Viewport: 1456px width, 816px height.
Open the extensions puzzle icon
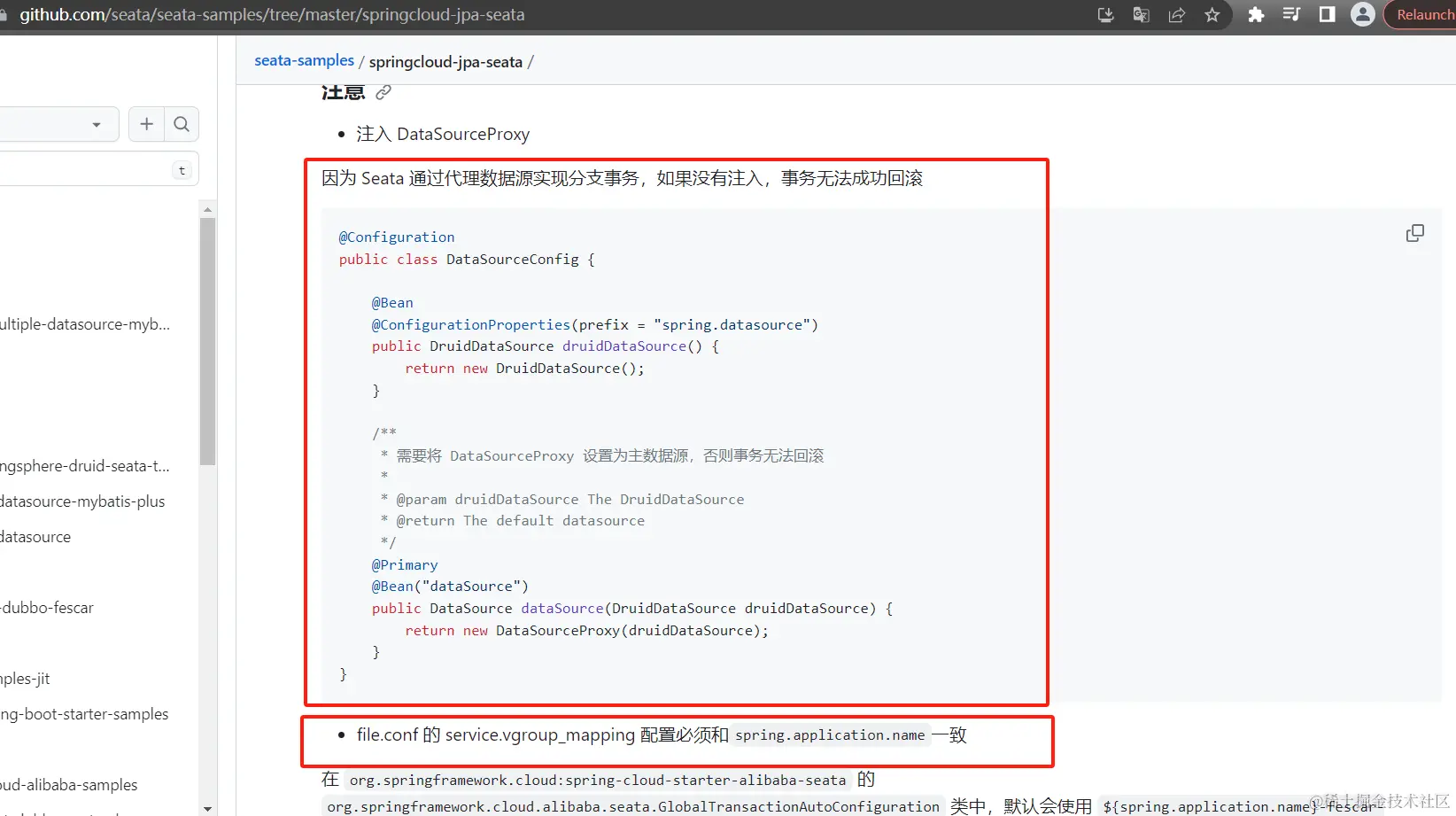click(1256, 15)
